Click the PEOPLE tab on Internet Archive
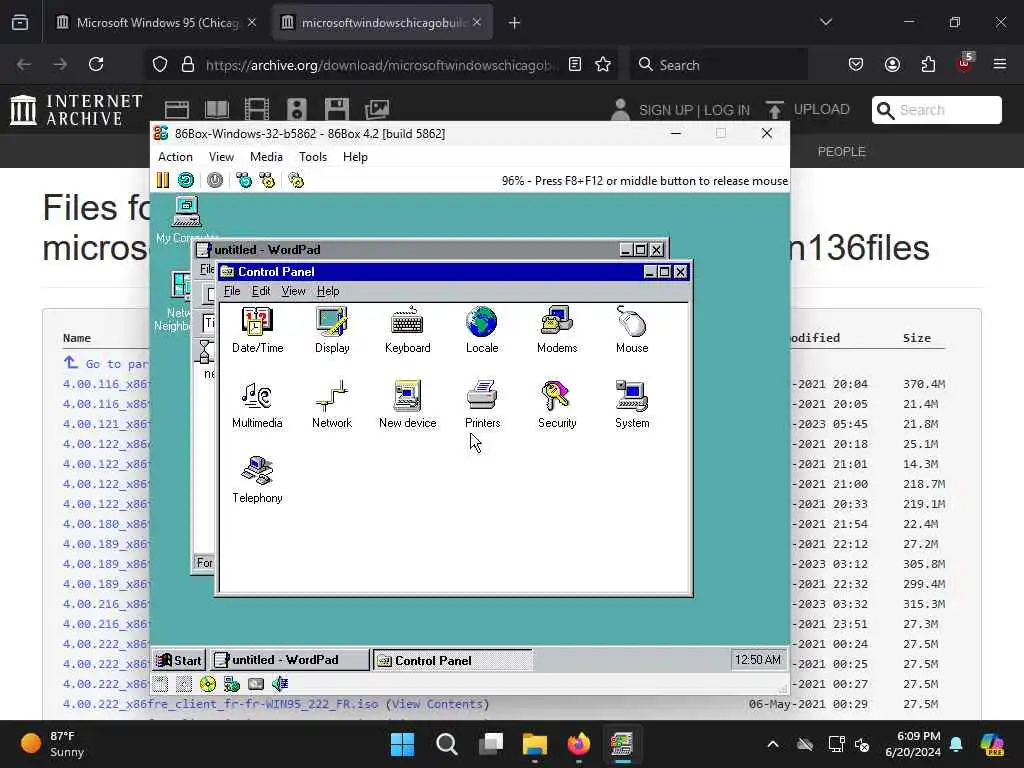 click(841, 152)
